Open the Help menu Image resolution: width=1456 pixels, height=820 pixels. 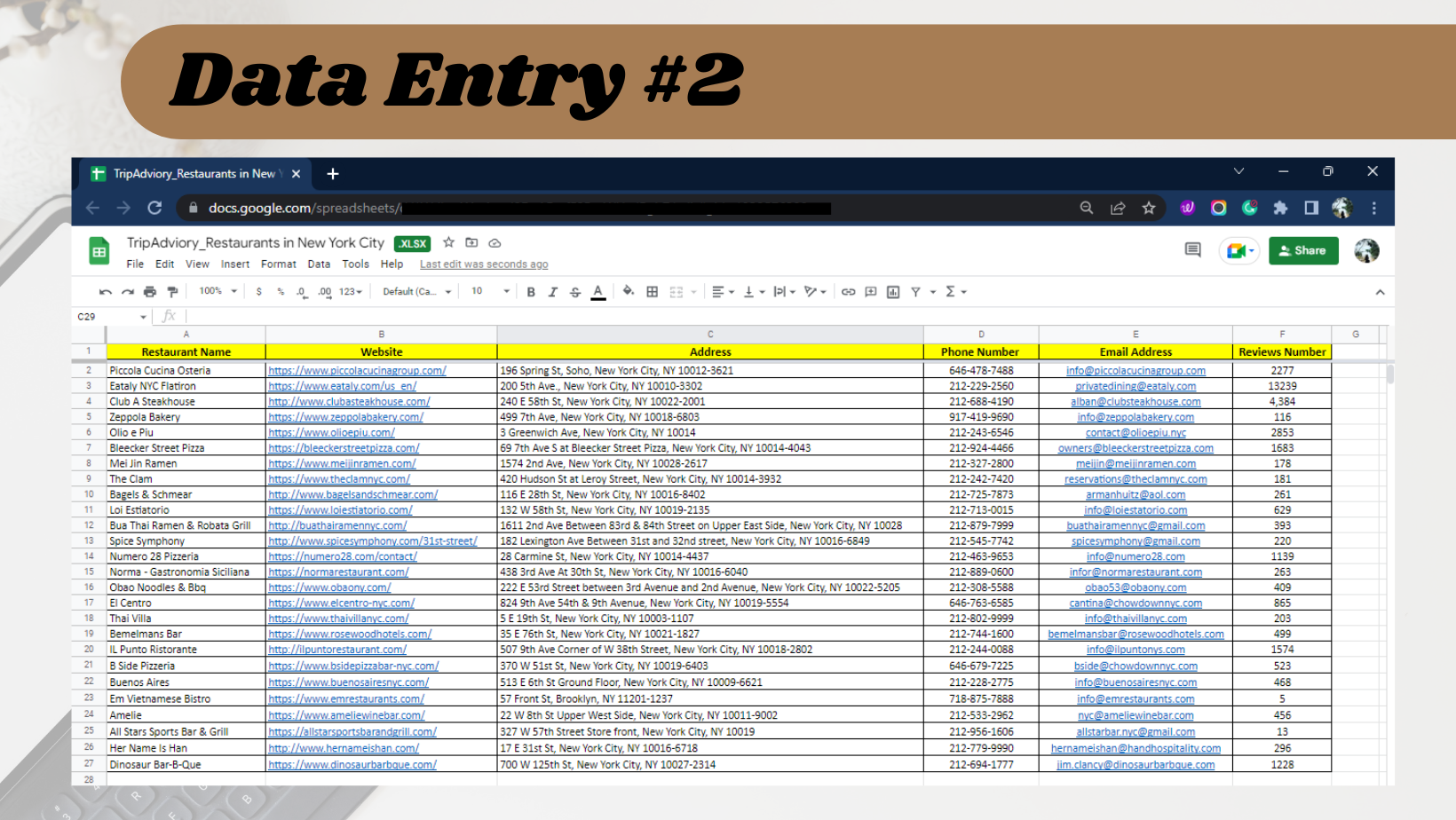[x=392, y=264]
